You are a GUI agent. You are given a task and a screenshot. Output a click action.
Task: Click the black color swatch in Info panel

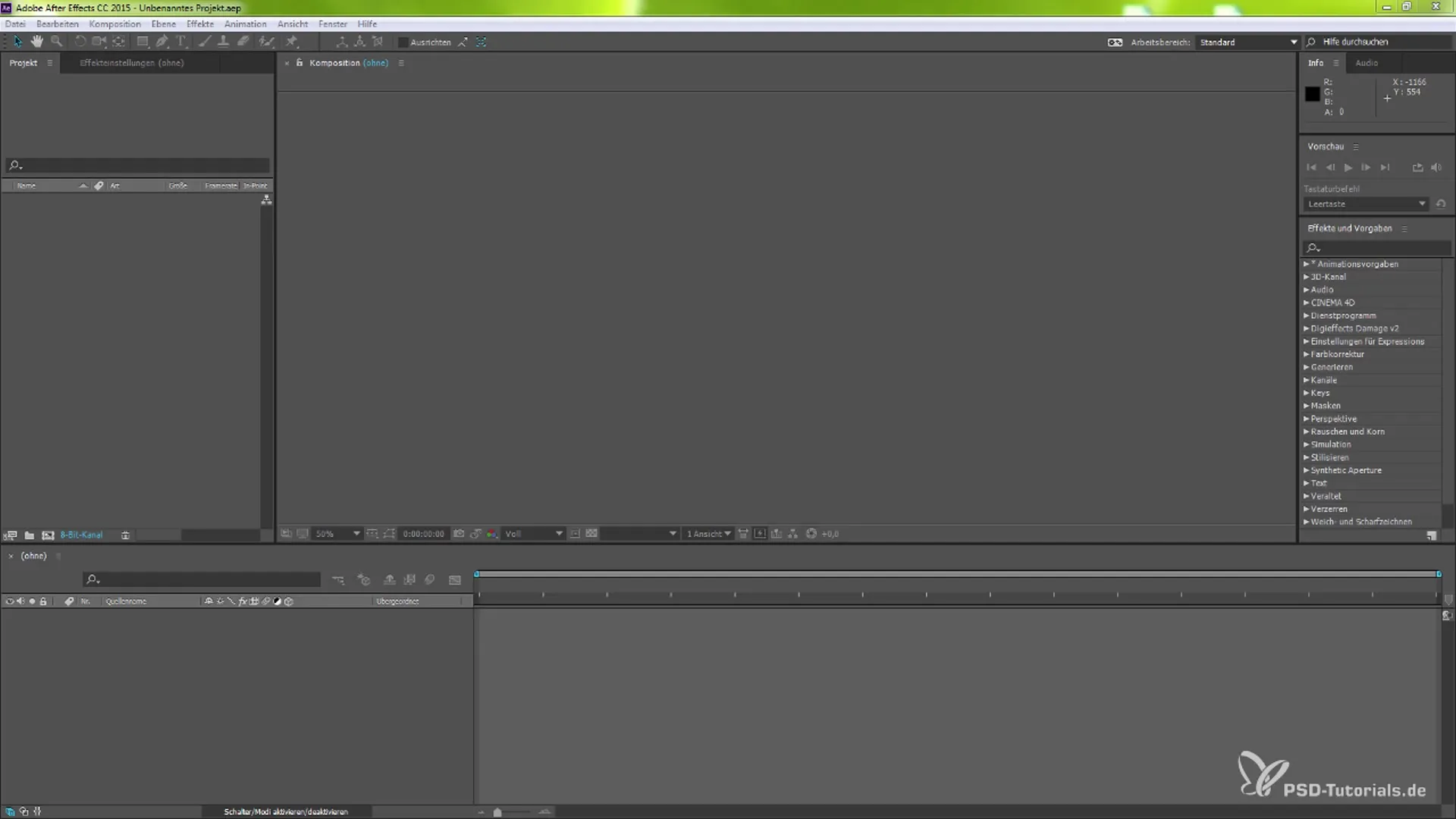pyautogui.click(x=1313, y=94)
